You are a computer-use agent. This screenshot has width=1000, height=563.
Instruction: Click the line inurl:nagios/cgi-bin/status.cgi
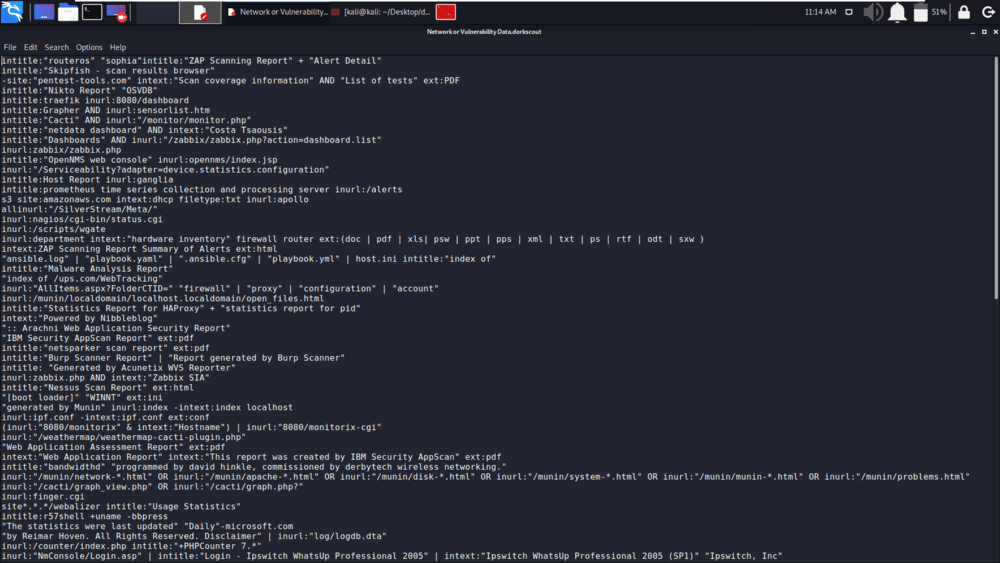[82, 219]
